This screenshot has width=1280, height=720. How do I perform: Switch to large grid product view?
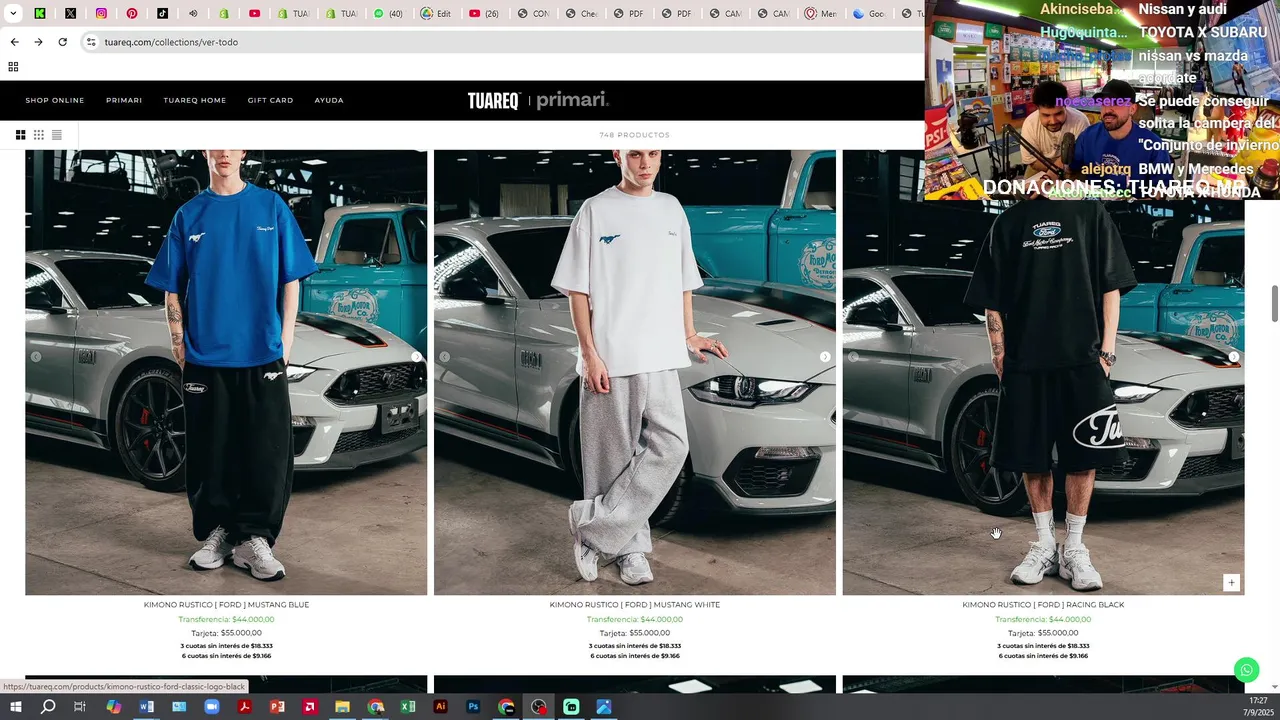(x=20, y=135)
